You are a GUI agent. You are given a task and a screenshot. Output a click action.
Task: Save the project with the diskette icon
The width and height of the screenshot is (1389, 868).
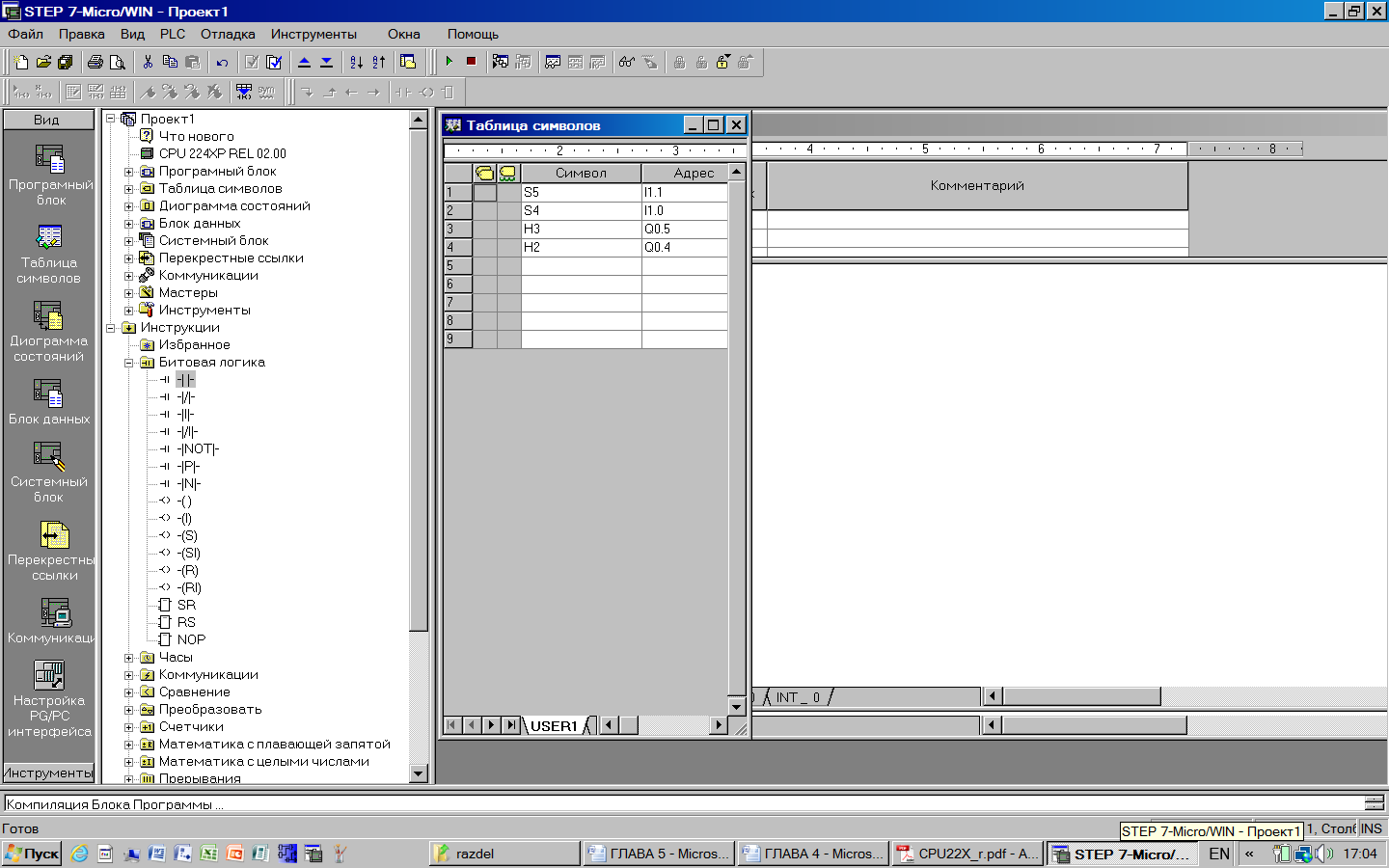[65, 62]
